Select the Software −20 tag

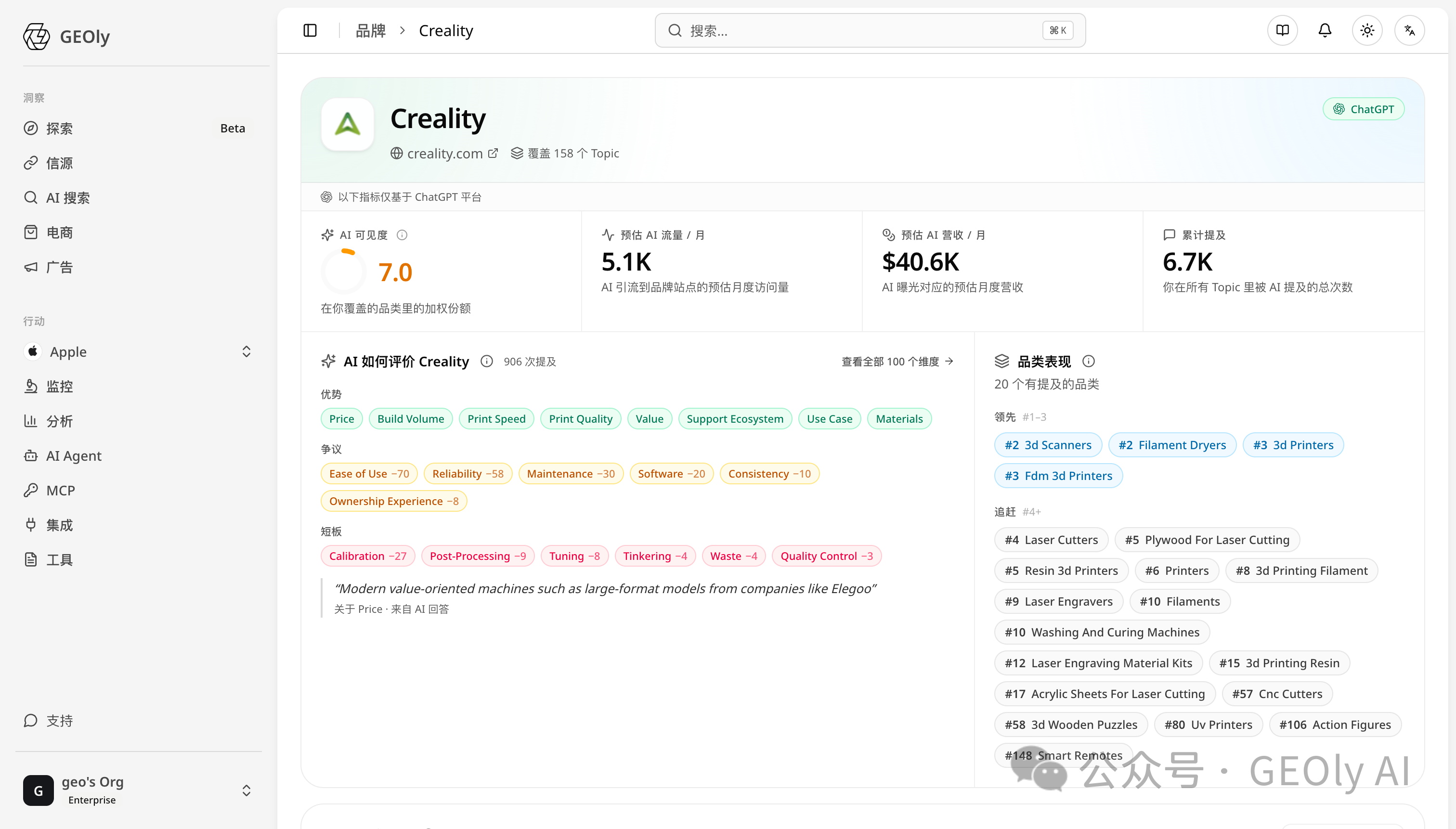point(671,474)
